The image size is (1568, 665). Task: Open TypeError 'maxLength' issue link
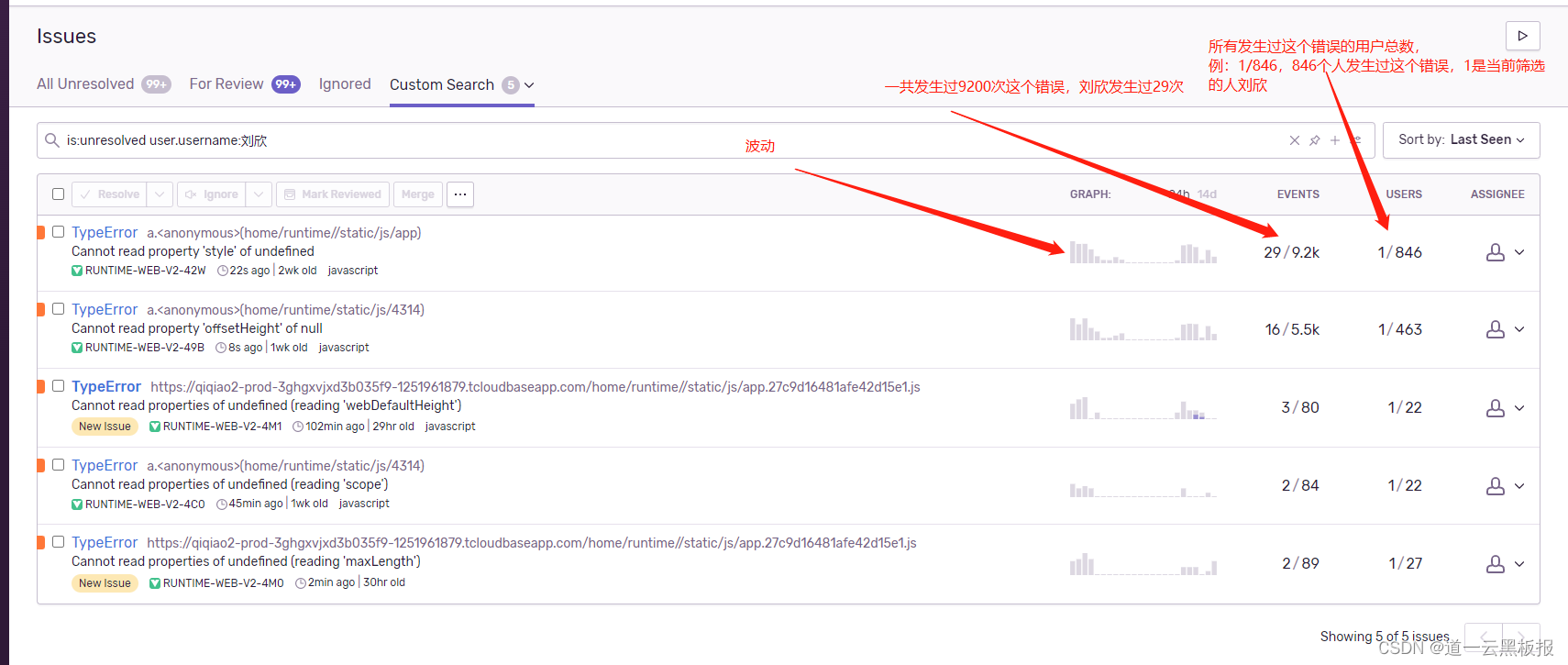[x=105, y=543]
